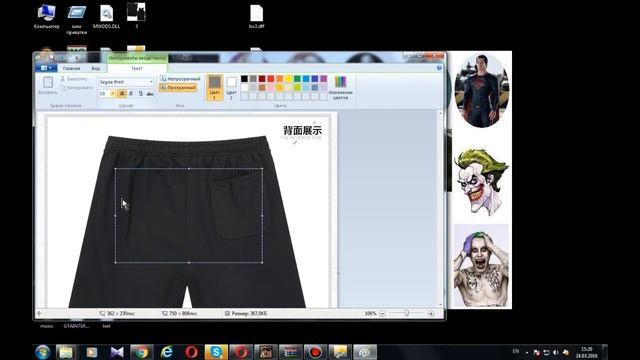Pick the indigo color swatch

[315, 78]
